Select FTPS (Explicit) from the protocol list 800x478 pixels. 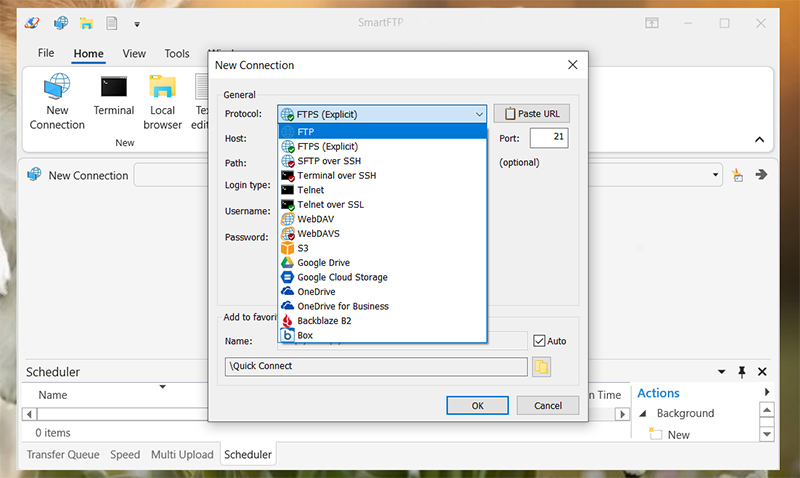tap(383, 146)
